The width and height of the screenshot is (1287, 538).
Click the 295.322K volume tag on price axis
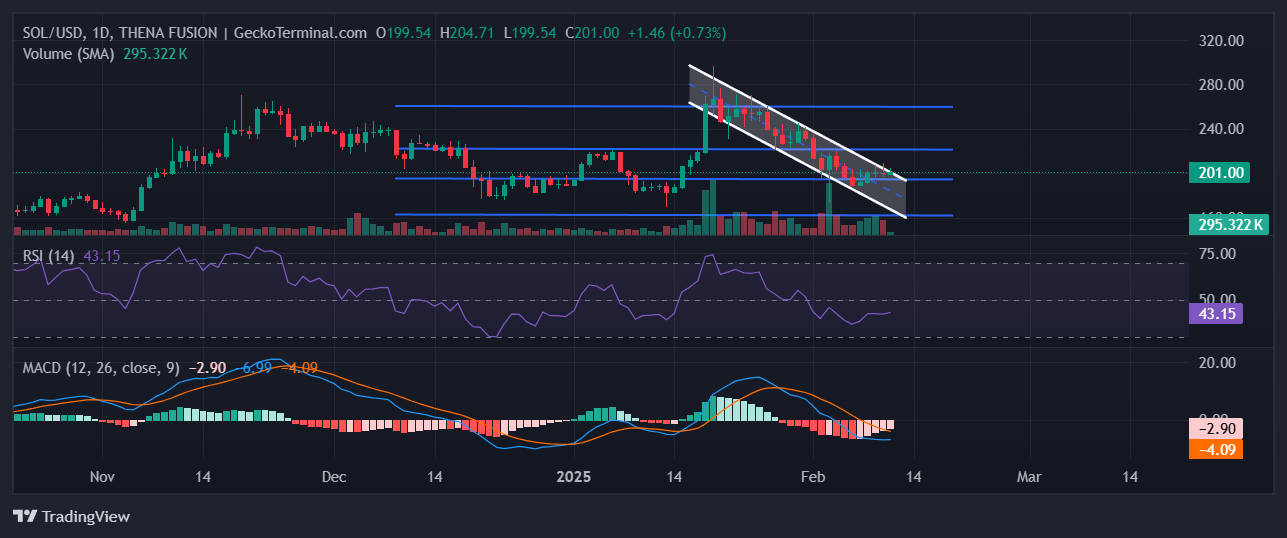coord(1227,224)
